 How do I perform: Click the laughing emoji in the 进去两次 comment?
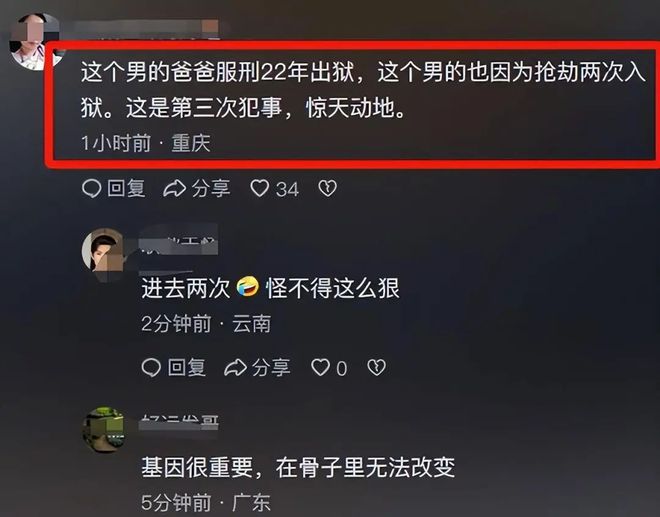click(x=248, y=287)
